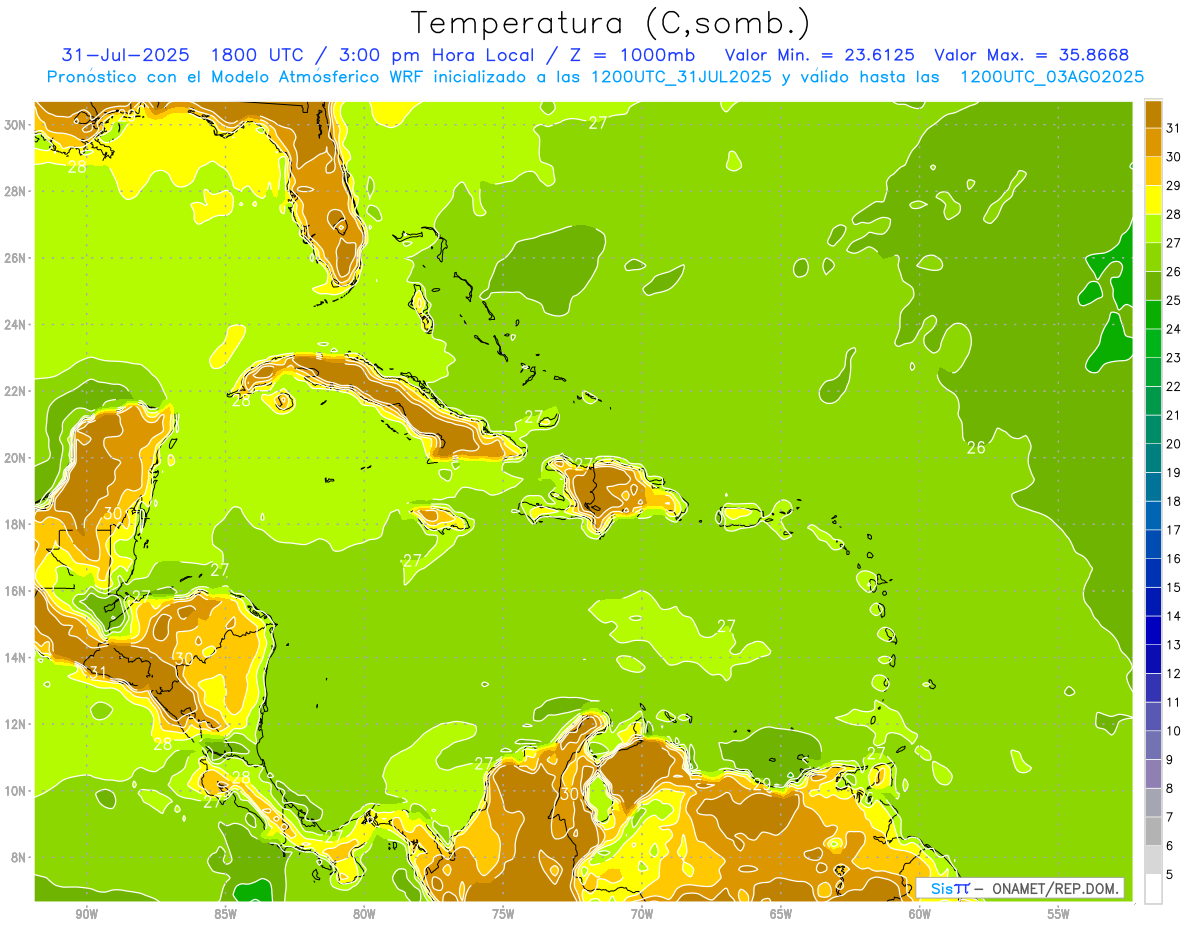Viewport: 1200px width, 927px height.
Task: Click the '18N' latitude axis label
Action: [x=16, y=524]
